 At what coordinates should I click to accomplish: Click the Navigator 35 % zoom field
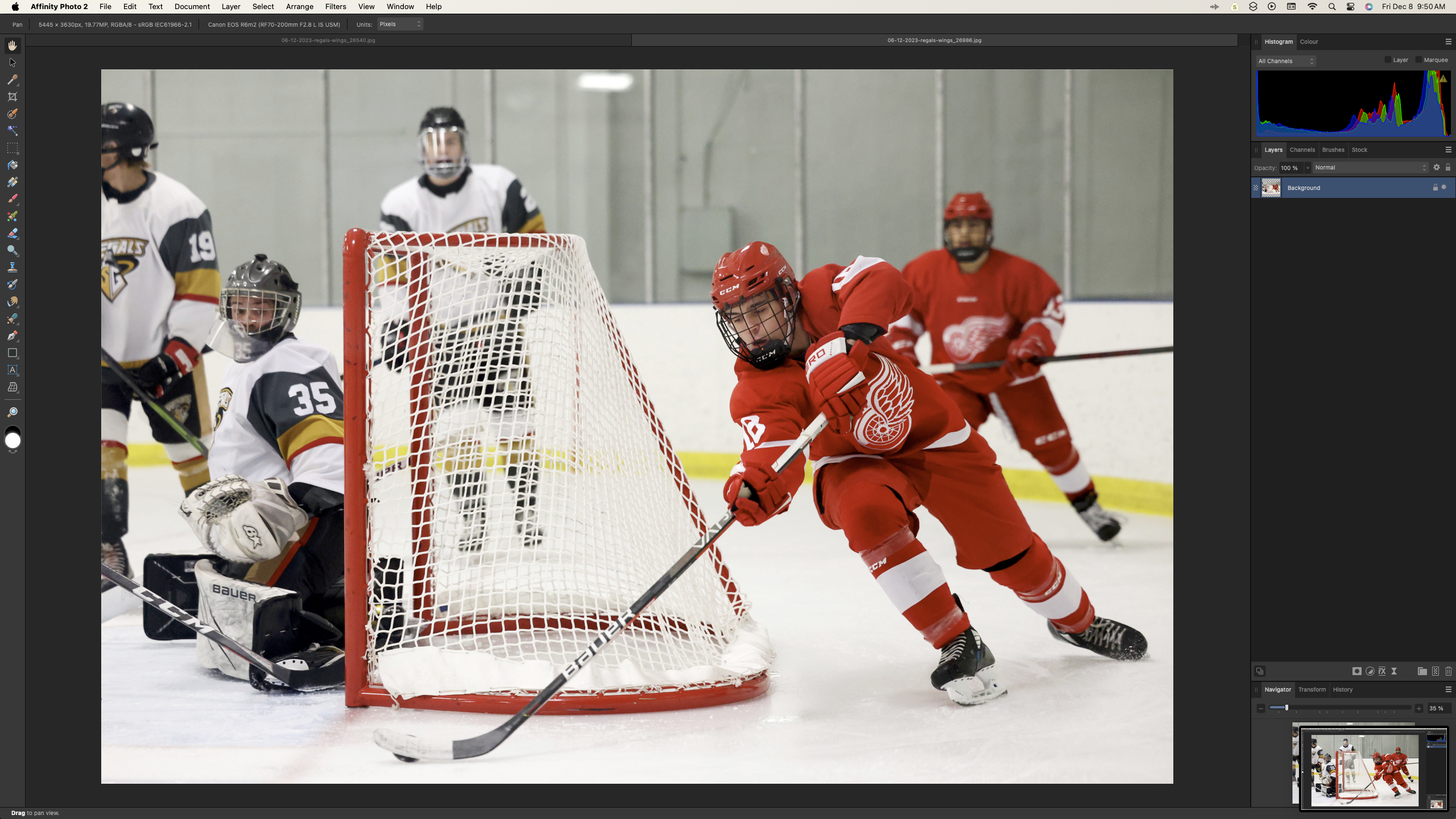1439,708
